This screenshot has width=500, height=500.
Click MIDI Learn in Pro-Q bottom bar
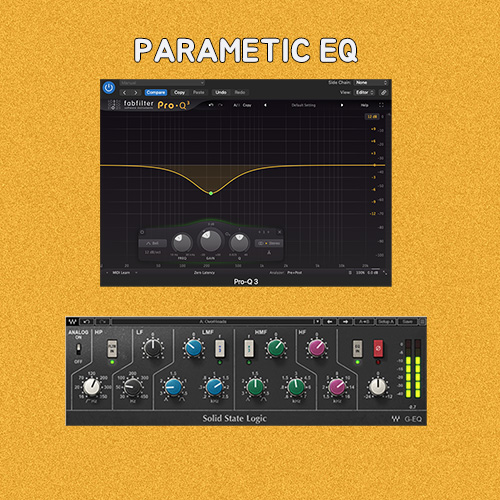[x=121, y=273]
